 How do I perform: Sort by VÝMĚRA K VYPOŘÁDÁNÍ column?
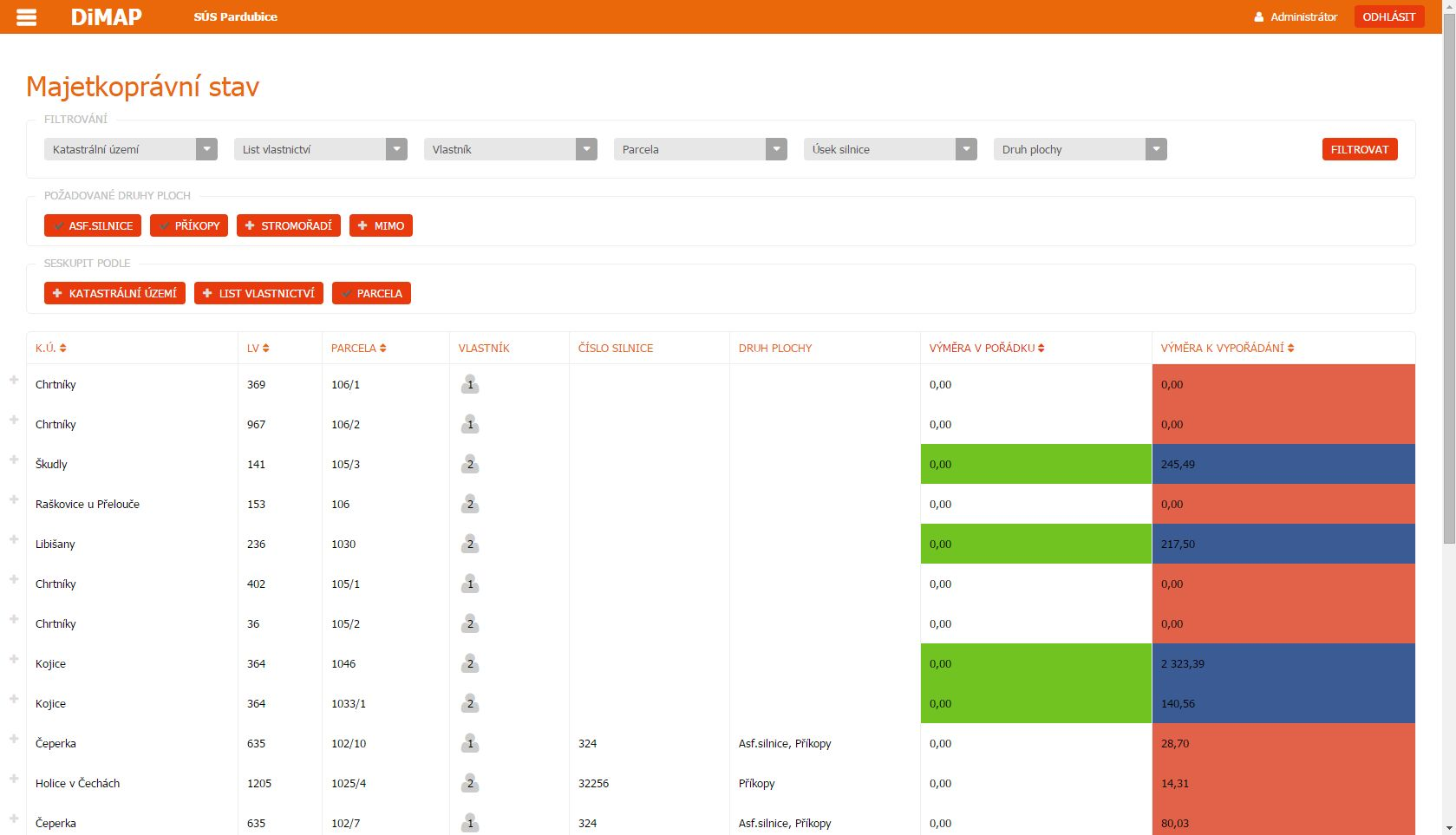coord(1228,348)
